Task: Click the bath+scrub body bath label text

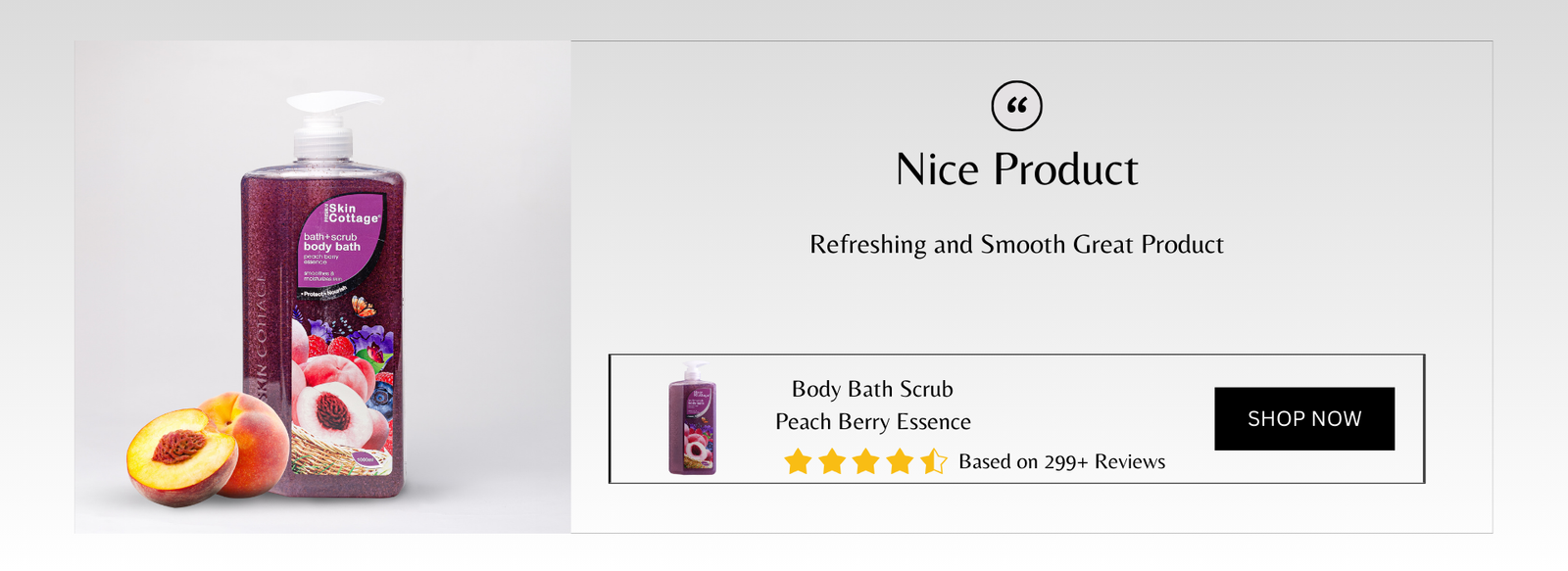Action: coord(331,242)
